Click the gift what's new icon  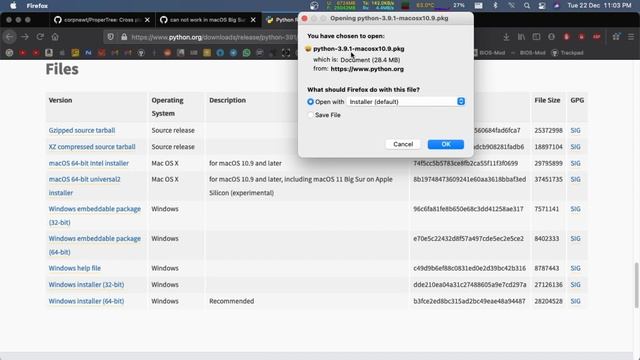tap(616, 37)
